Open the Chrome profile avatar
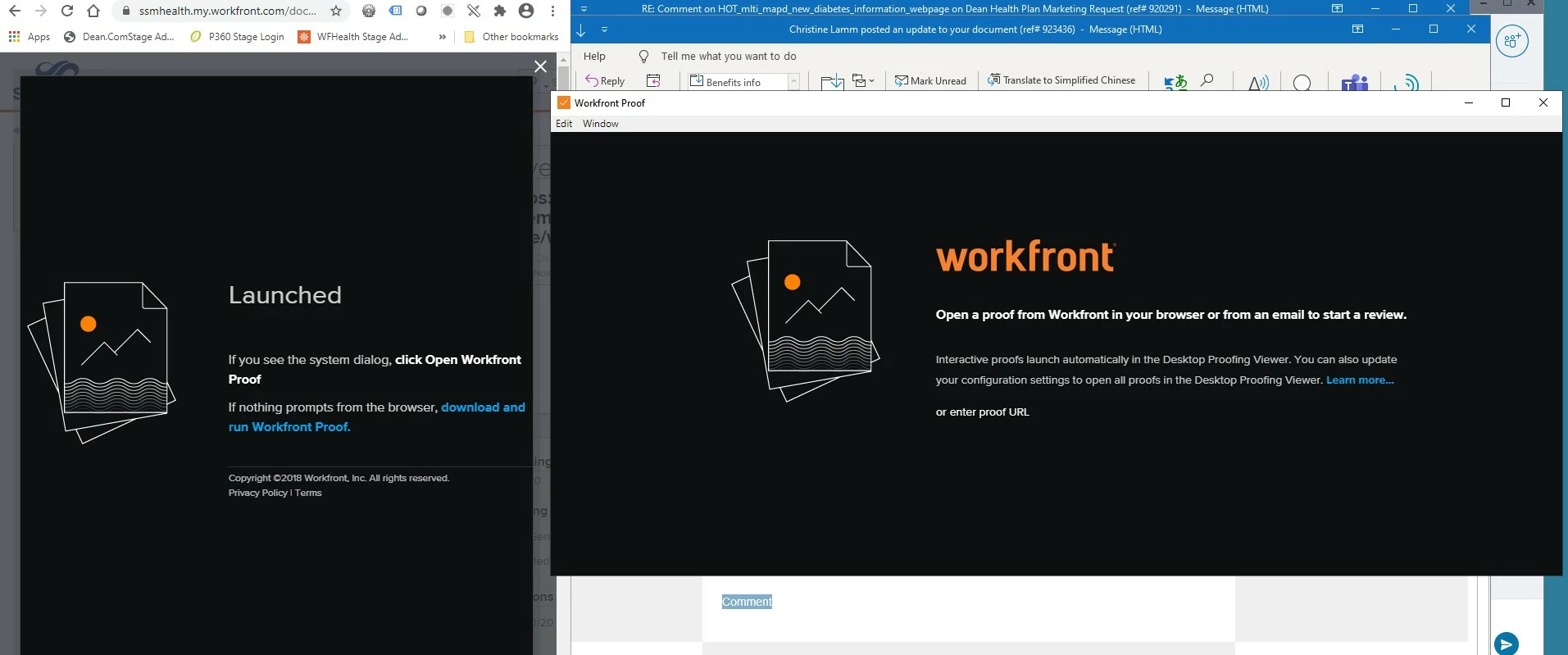 point(526,11)
